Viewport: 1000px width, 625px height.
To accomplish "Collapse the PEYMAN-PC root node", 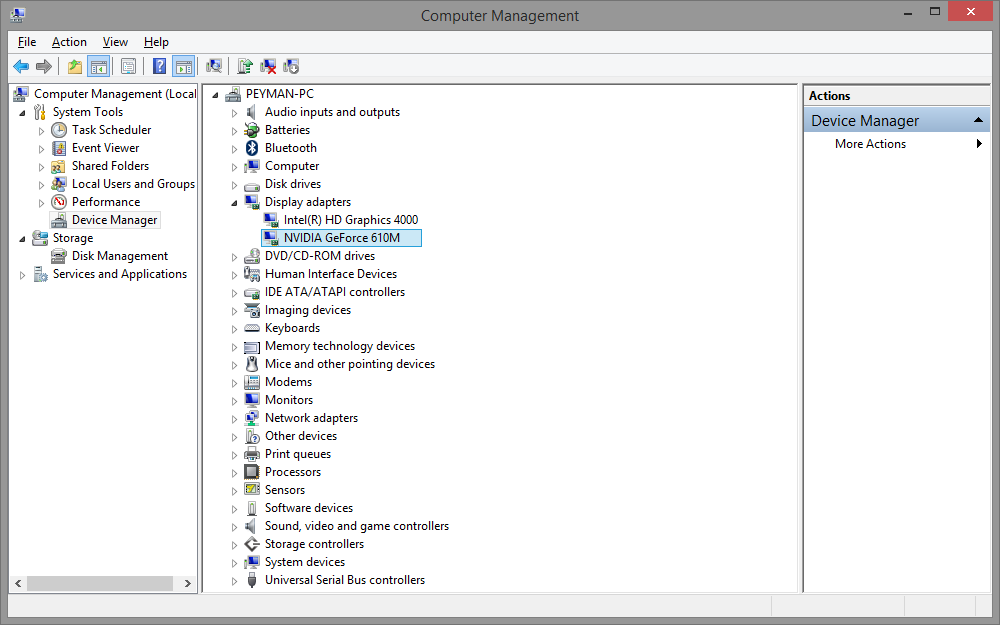I will [215, 95].
